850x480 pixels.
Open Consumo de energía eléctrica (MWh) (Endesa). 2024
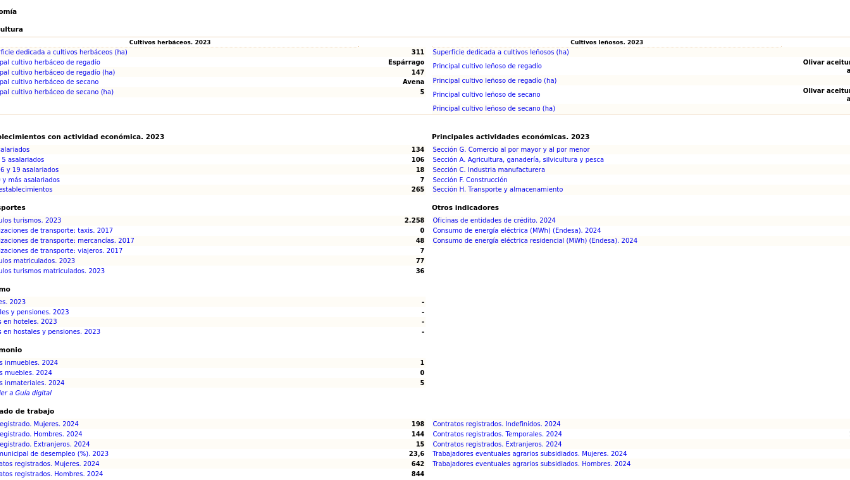(x=516, y=231)
